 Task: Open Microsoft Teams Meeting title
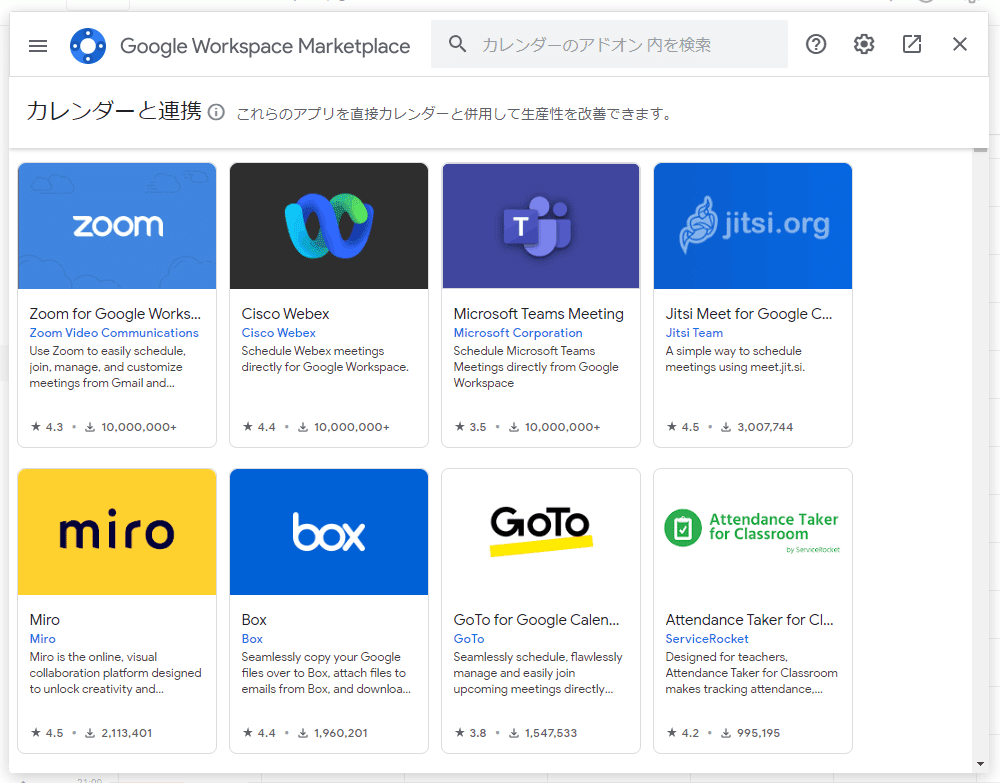pos(538,314)
